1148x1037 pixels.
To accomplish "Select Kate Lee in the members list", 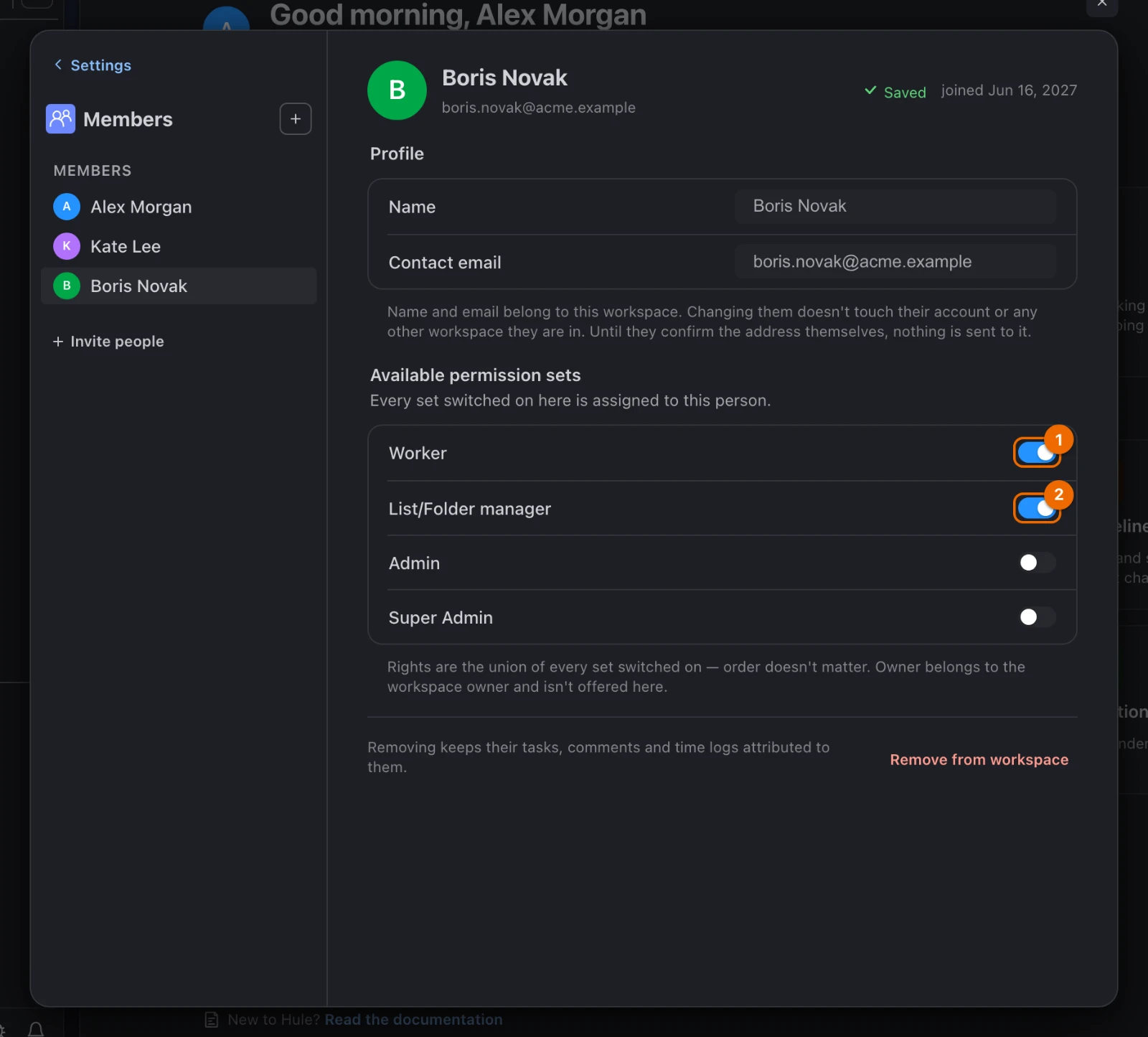I will coord(179,246).
